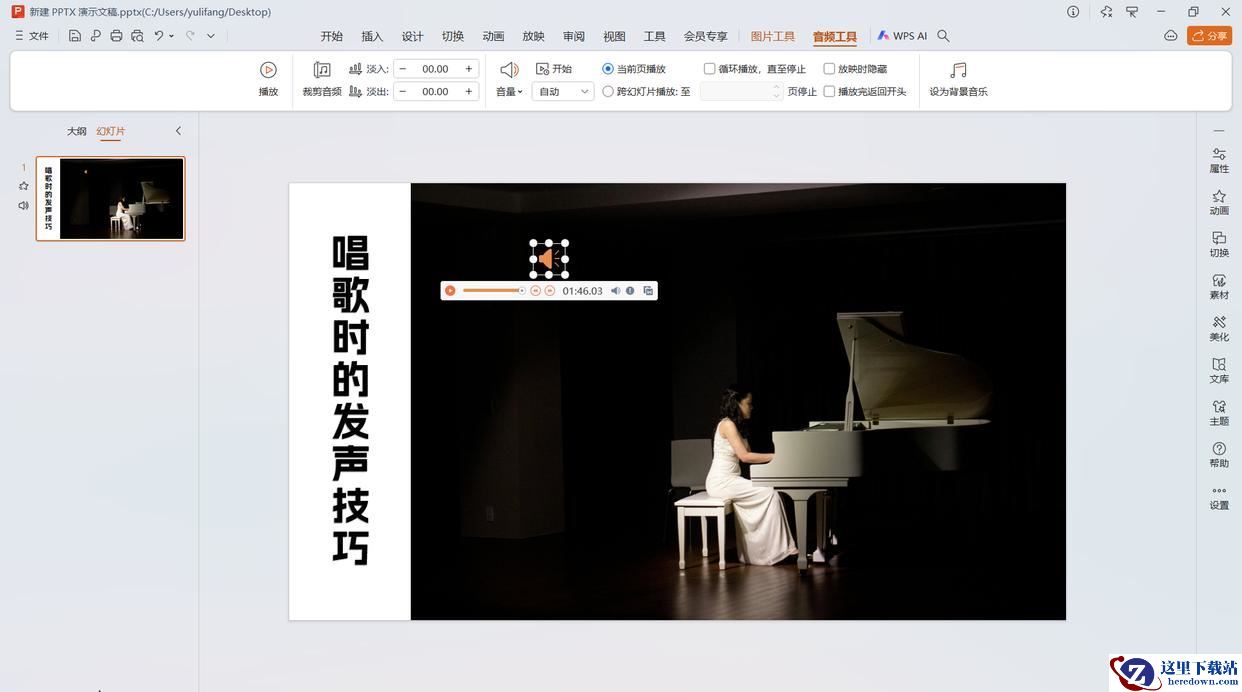Click the mute speaker icon in audio player bar
This screenshot has height=692, width=1242.
point(615,291)
